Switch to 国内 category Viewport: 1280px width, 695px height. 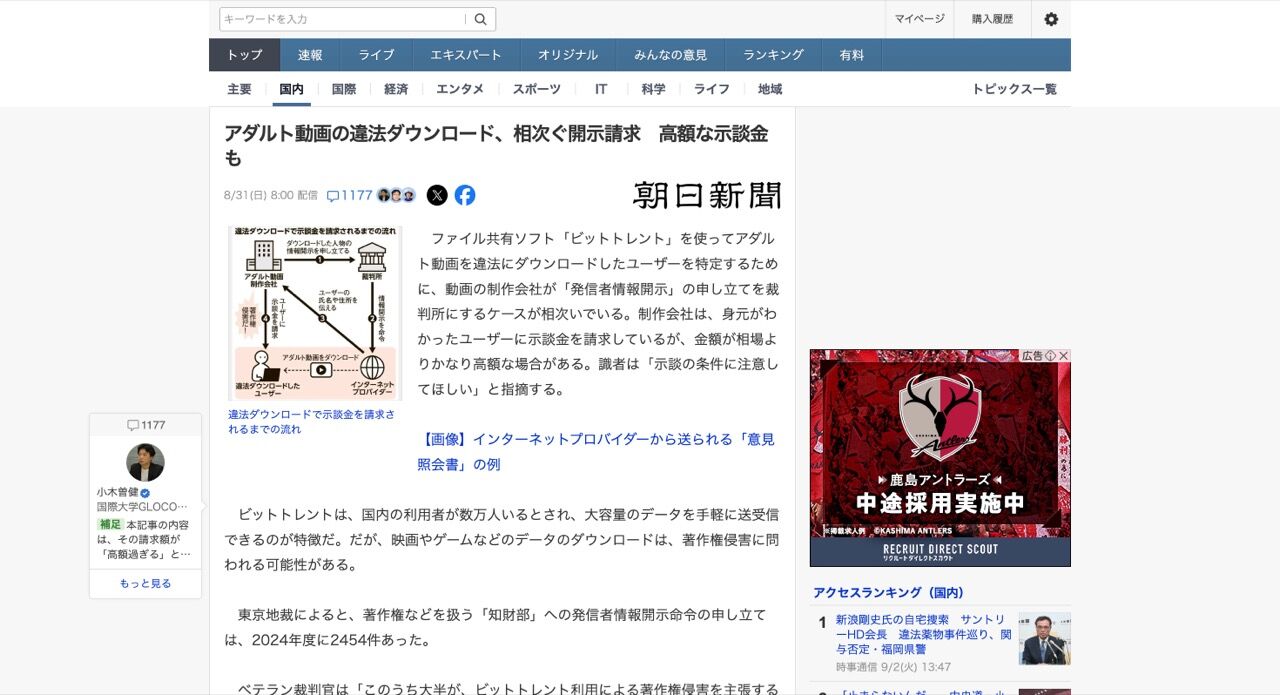pos(292,89)
